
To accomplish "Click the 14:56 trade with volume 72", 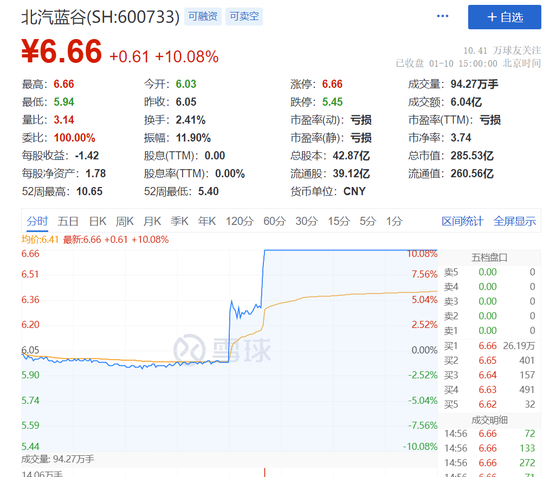I will click(489, 434).
